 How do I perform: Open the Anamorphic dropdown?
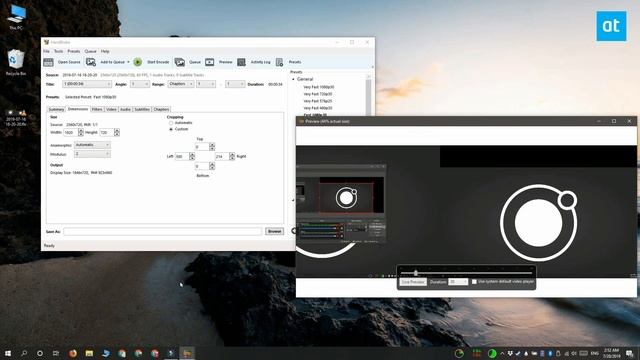[x=92, y=145]
